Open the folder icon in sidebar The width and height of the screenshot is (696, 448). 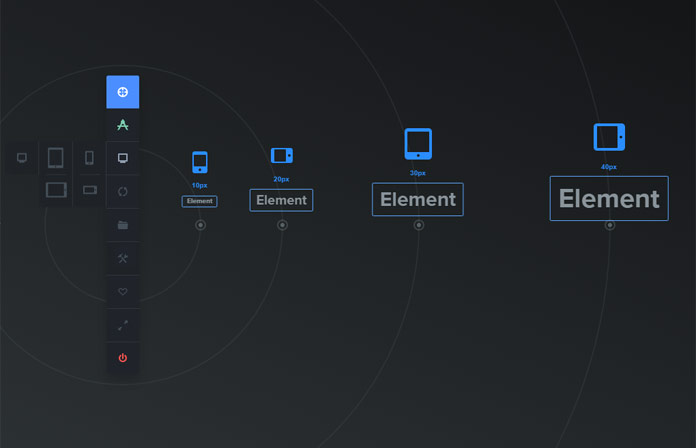pos(122,225)
